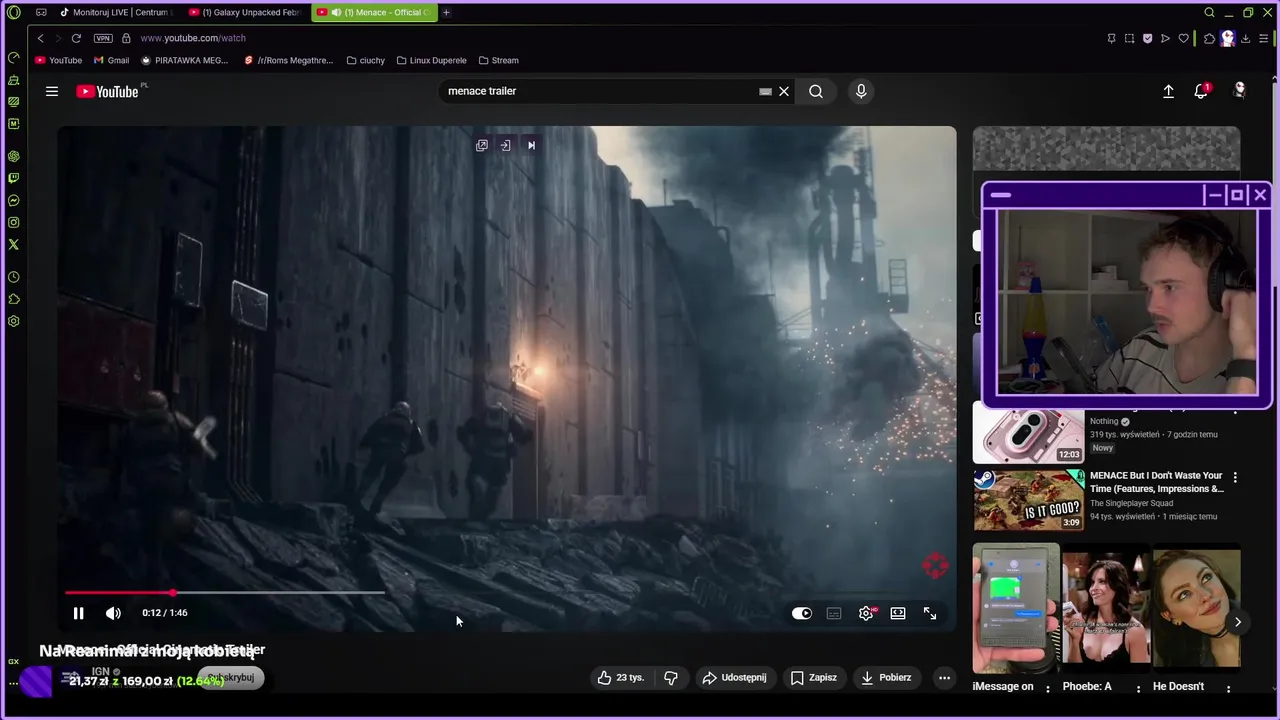Click the search field containing menace trailer

pos(599,91)
